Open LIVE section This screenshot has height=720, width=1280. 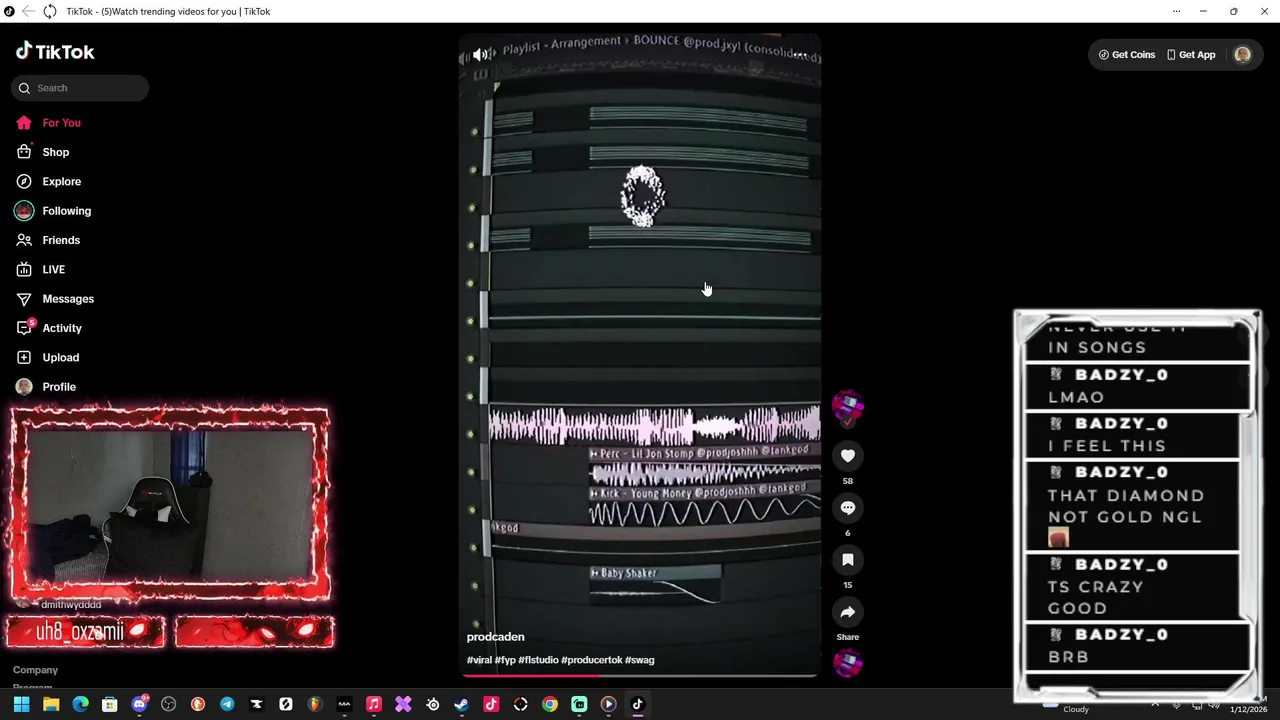pos(54,270)
